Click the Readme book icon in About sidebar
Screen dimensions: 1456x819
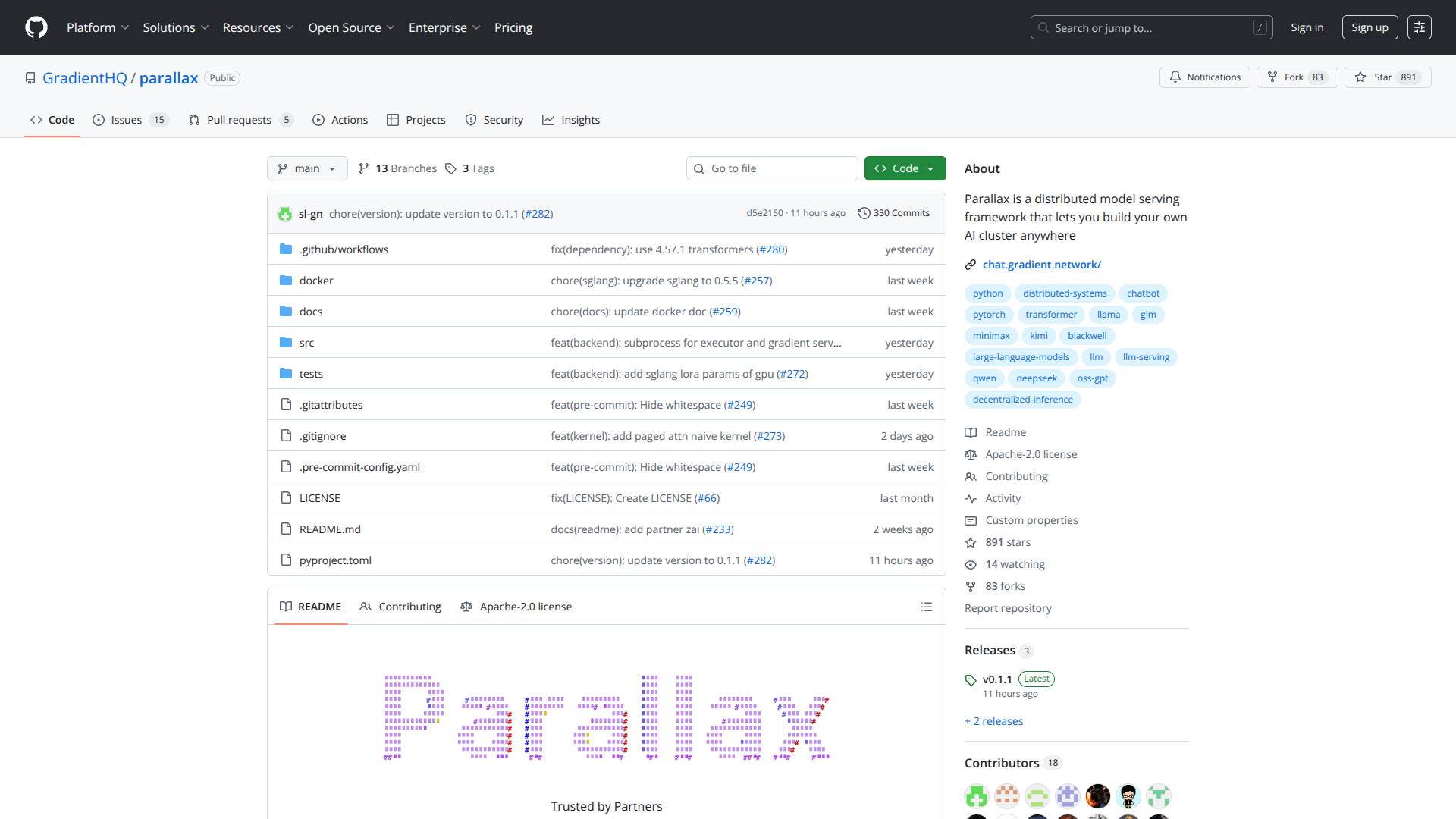pyautogui.click(x=971, y=432)
